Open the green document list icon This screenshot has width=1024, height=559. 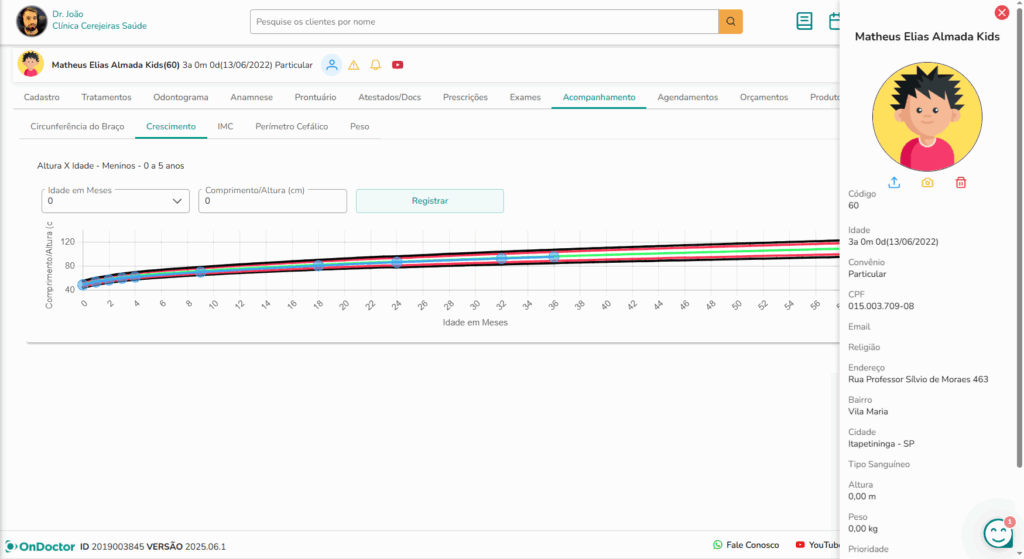pyautogui.click(x=804, y=21)
